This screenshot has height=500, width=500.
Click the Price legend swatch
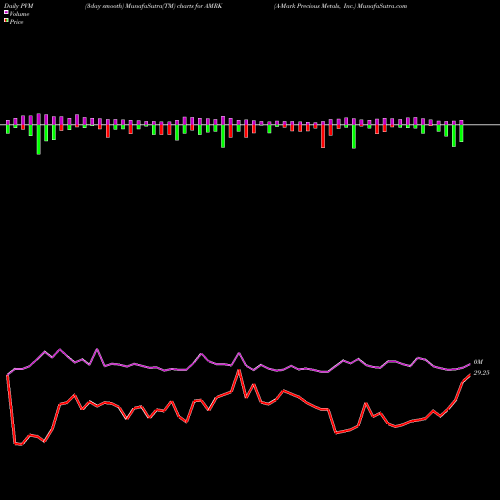(x=6, y=21)
